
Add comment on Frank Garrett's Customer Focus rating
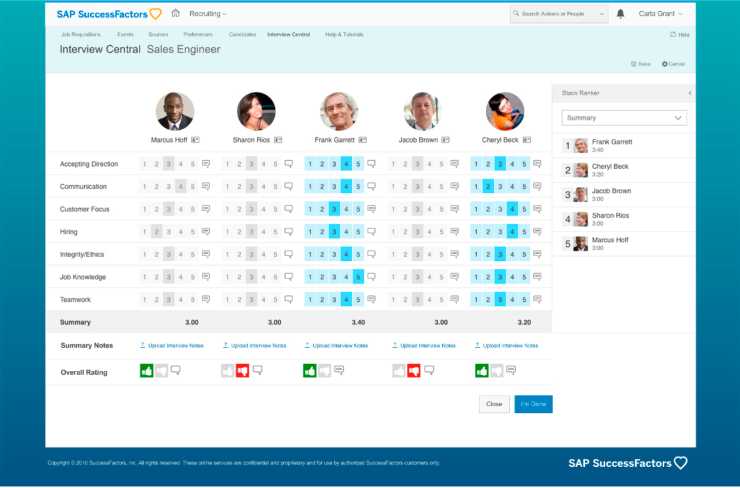point(371,209)
